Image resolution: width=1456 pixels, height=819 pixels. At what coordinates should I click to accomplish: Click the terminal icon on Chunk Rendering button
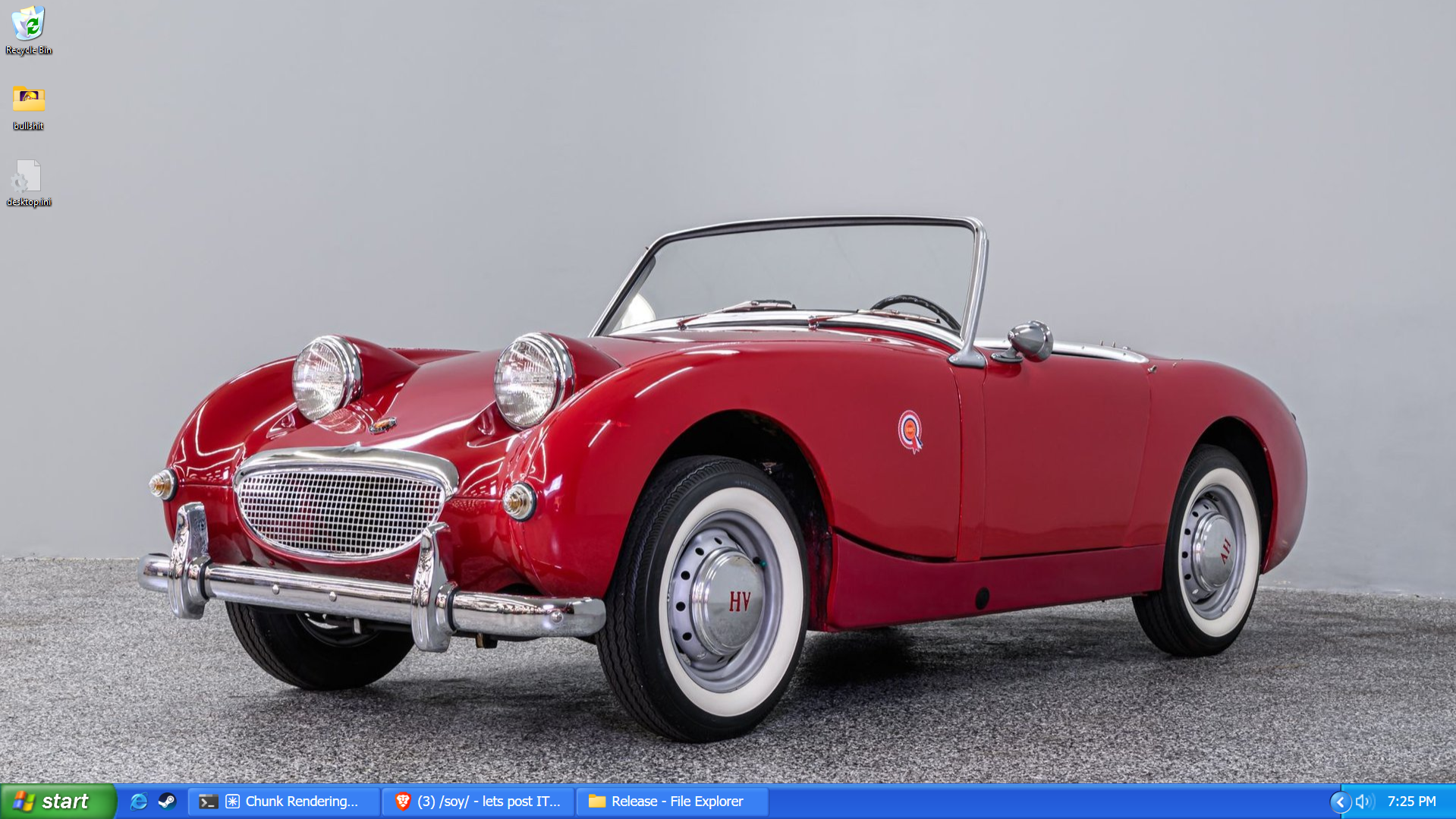coord(208,802)
